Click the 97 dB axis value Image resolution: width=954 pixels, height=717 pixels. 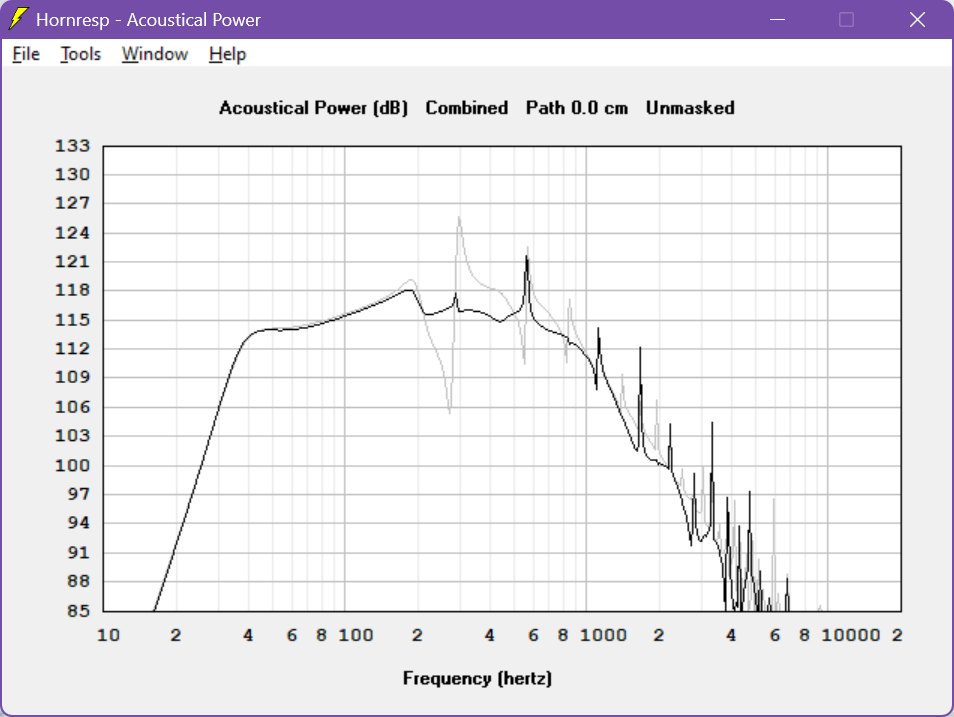78,494
